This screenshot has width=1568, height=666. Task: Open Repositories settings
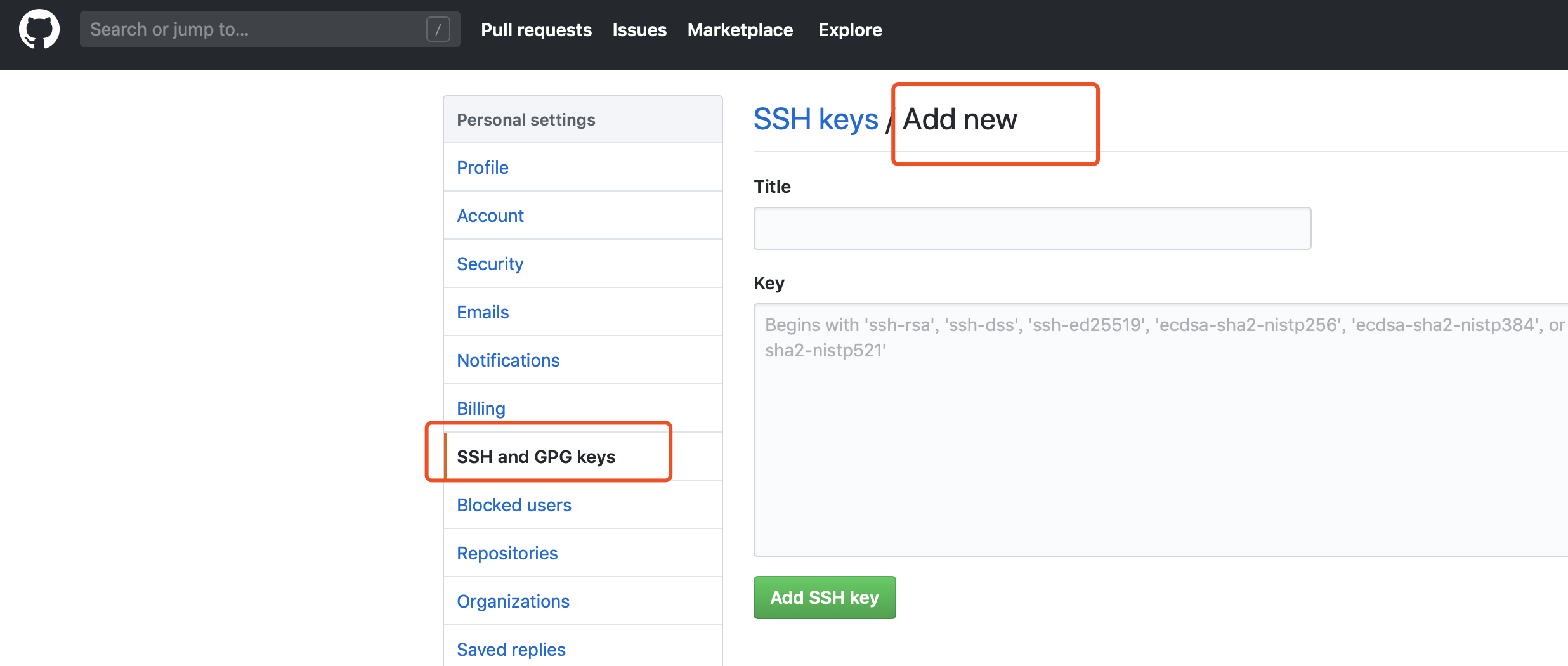click(583, 553)
